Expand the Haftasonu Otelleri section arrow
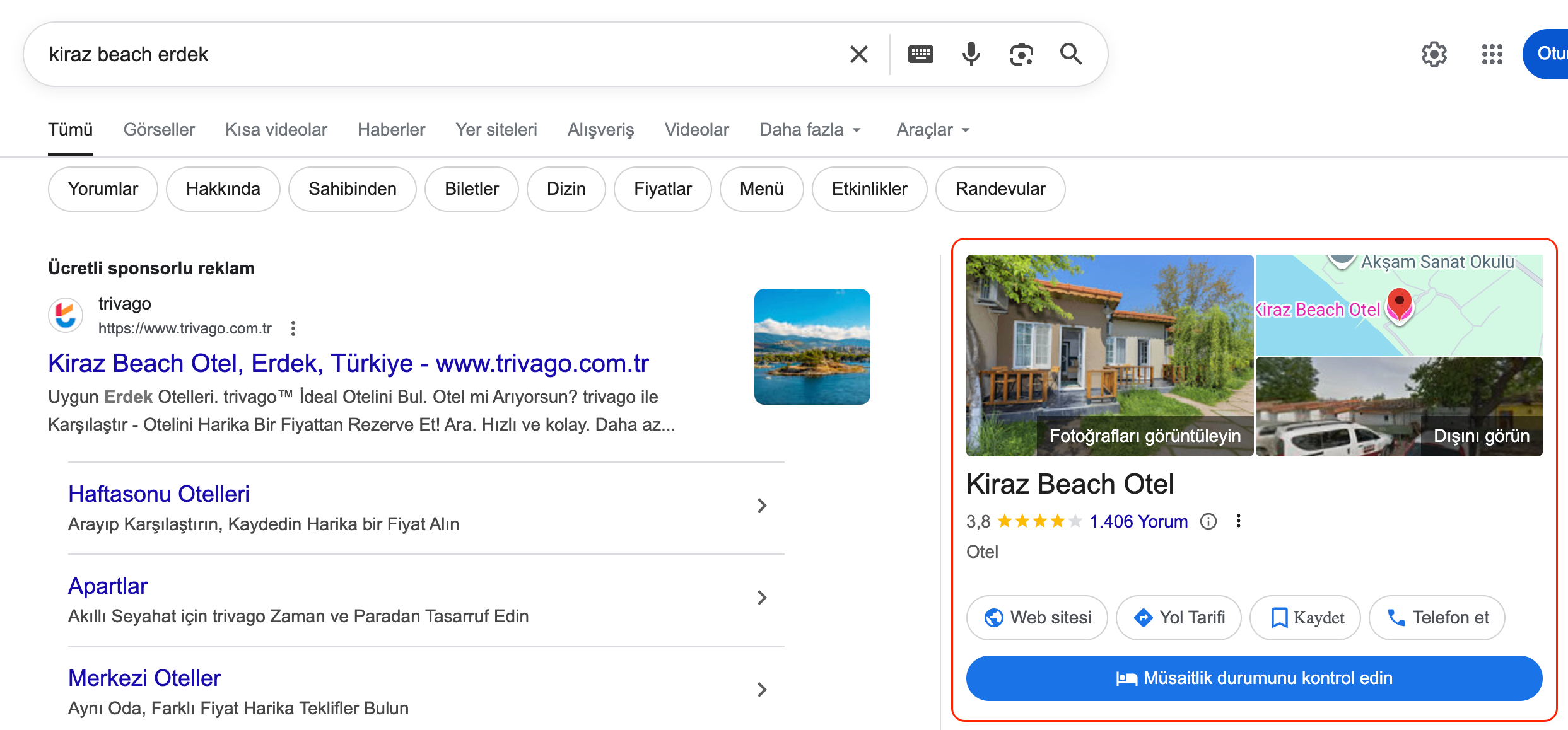Image resolution: width=1568 pixels, height=730 pixels. 762,505
